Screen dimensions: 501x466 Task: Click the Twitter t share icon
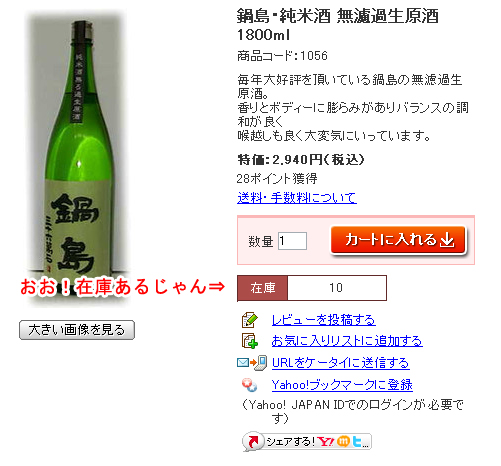coord(357,442)
